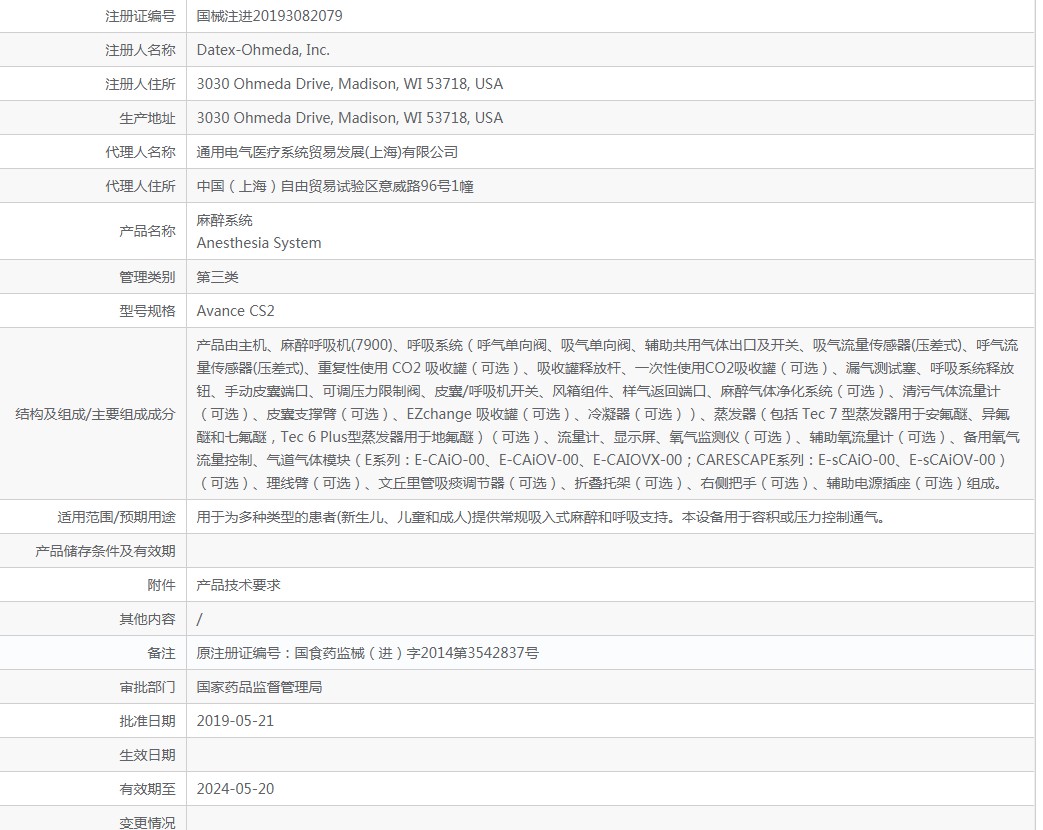Select the address in the 注册人住所 row
Image resolution: width=1043 pixels, height=830 pixels.
point(350,84)
